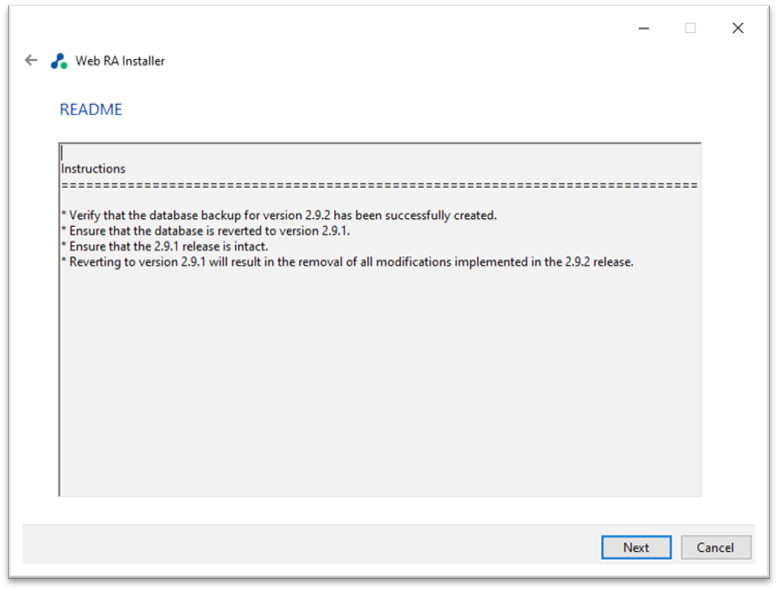Image resolution: width=779 pixels, height=591 pixels.
Task: Click the blue README heading
Action: click(x=91, y=109)
